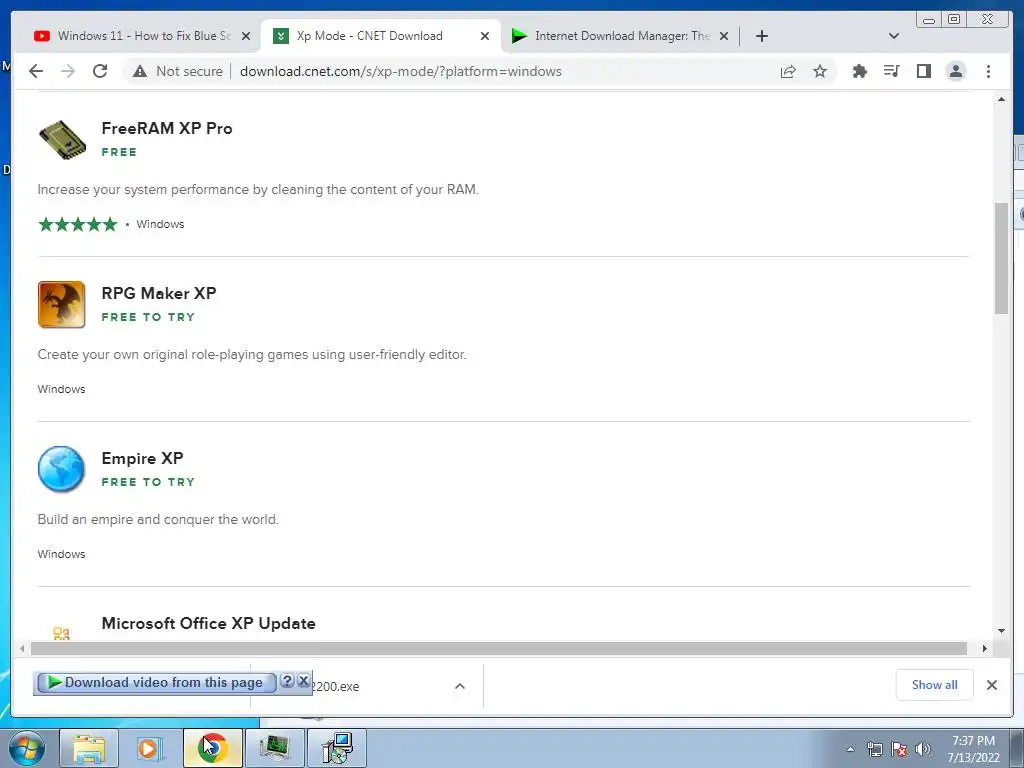The width and height of the screenshot is (1024, 768).
Task: Go back to the previous page
Action: point(36,71)
